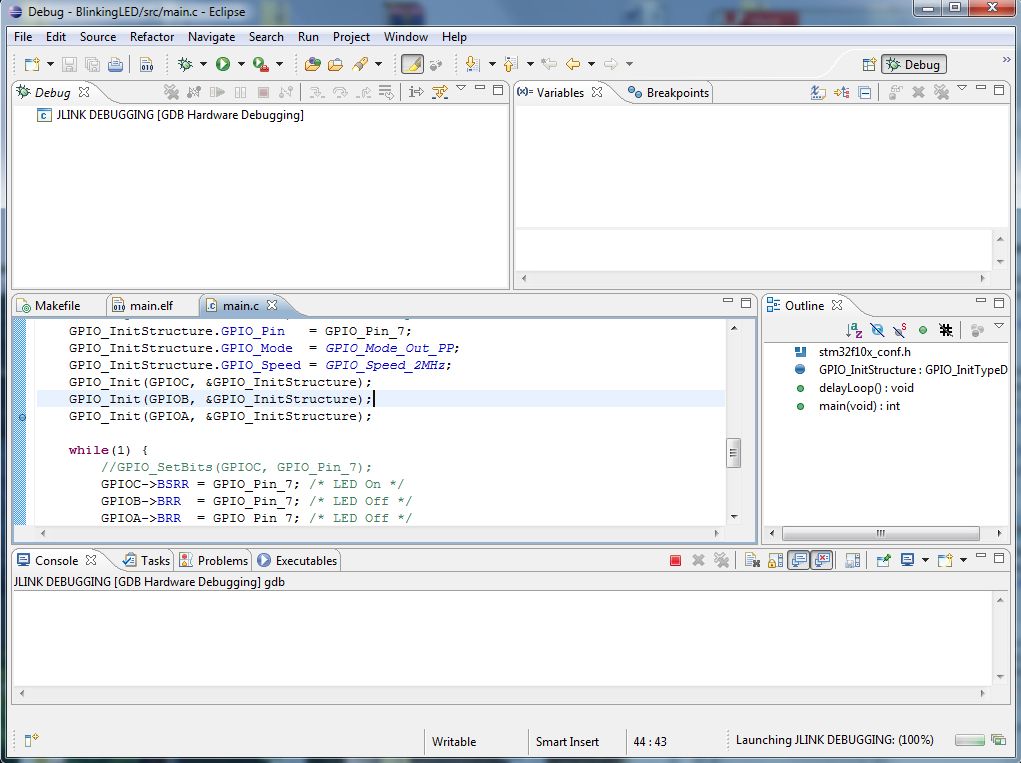Open Outline view menu triangle

[x=998, y=327]
